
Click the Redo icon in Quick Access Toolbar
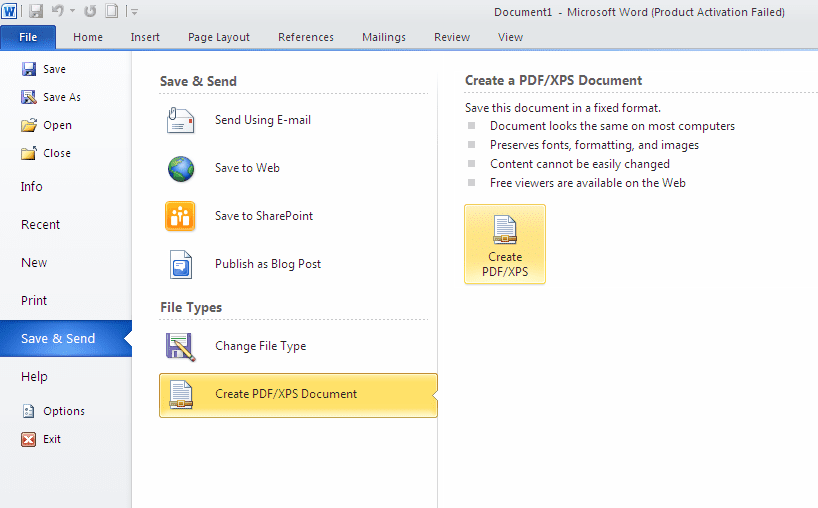pos(90,11)
